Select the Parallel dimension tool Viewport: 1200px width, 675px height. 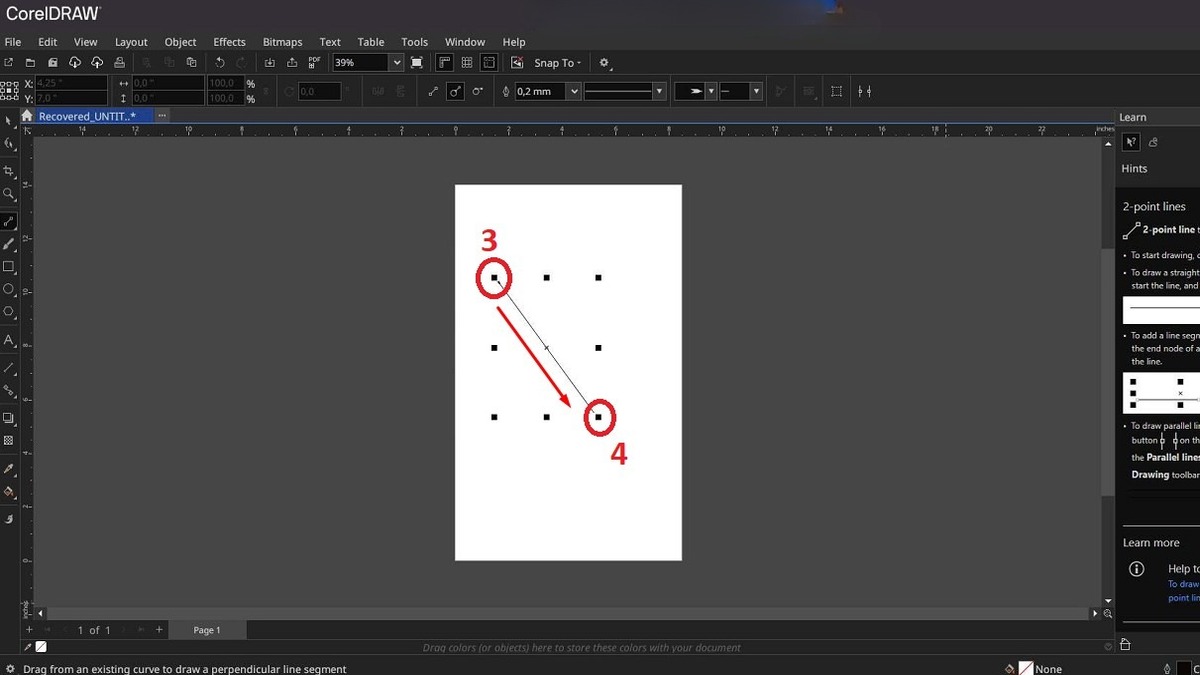[8, 367]
